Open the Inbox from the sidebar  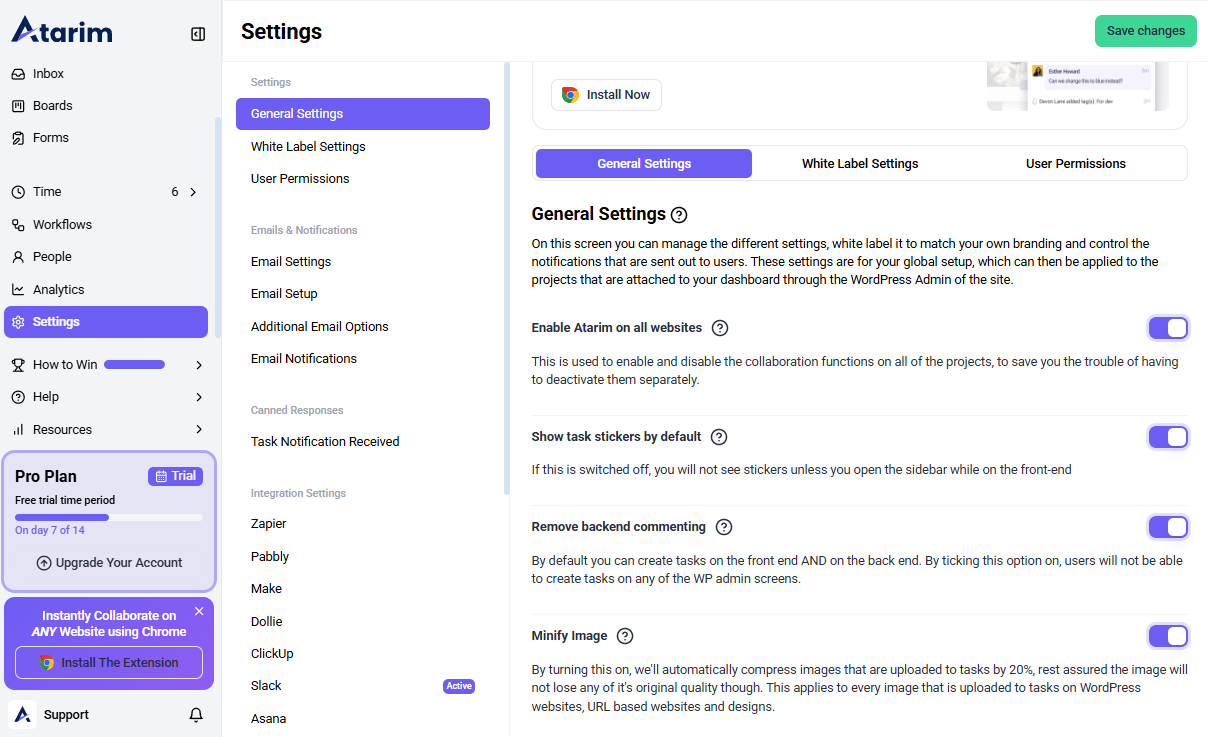(48, 74)
